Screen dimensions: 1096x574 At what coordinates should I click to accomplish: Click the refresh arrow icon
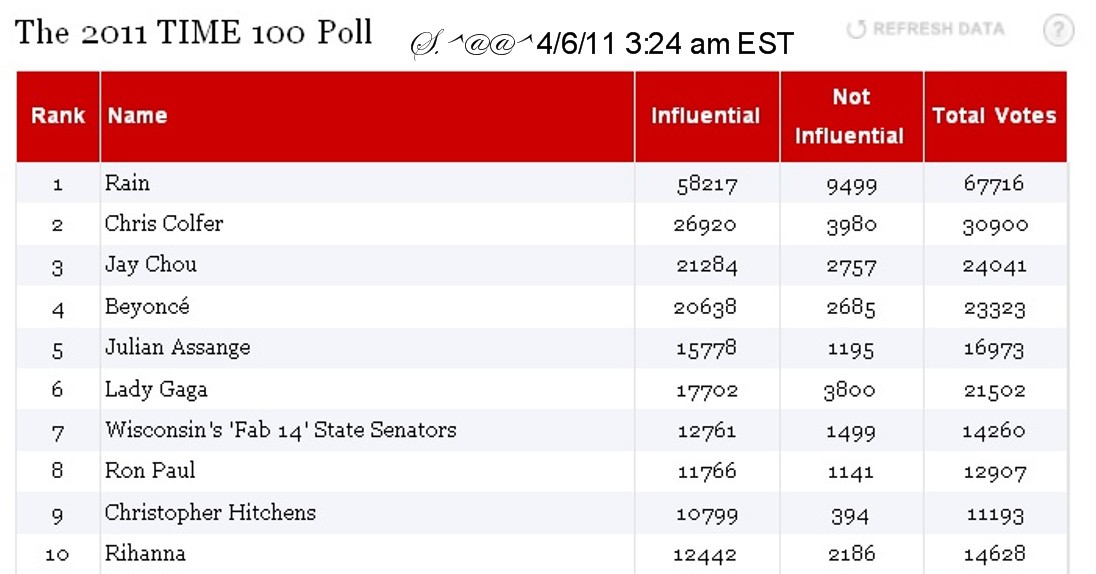(x=856, y=29)
